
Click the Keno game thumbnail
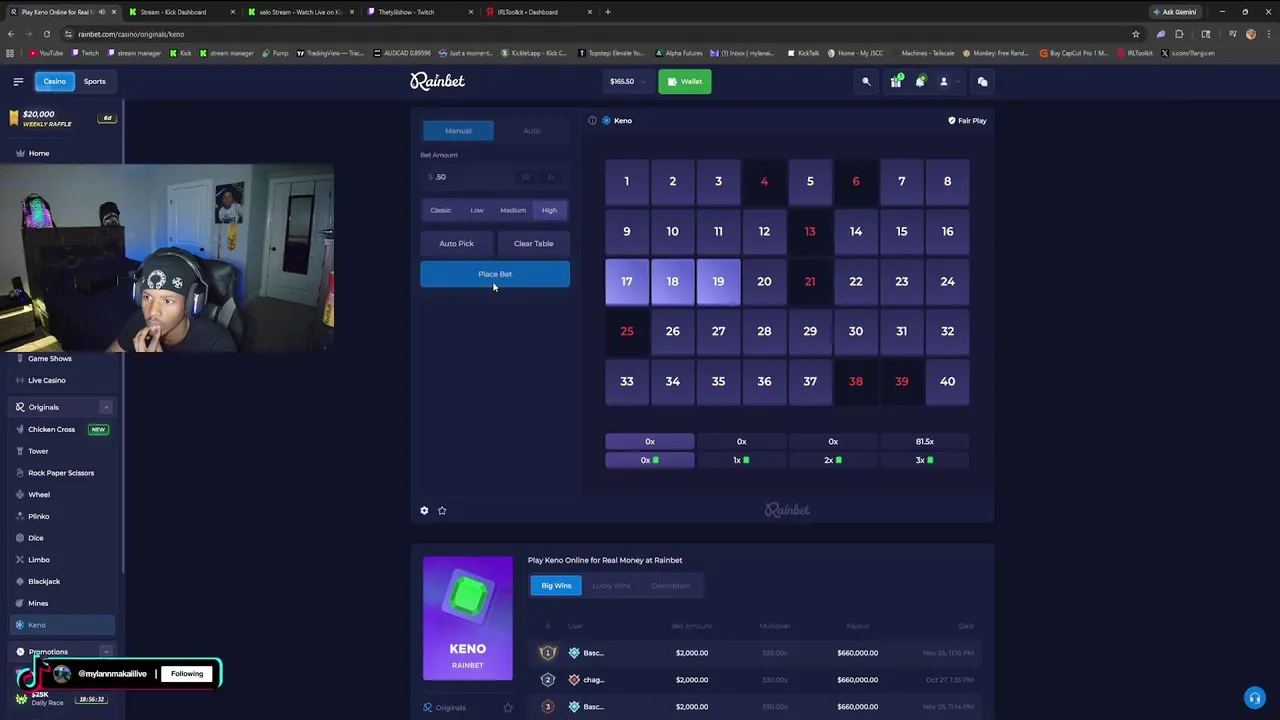467,618
